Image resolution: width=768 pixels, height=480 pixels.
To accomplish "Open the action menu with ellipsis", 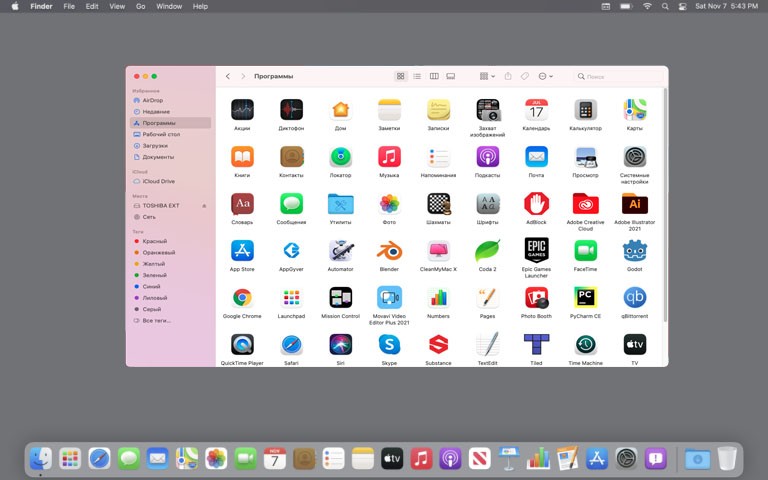I will point(545,76).
